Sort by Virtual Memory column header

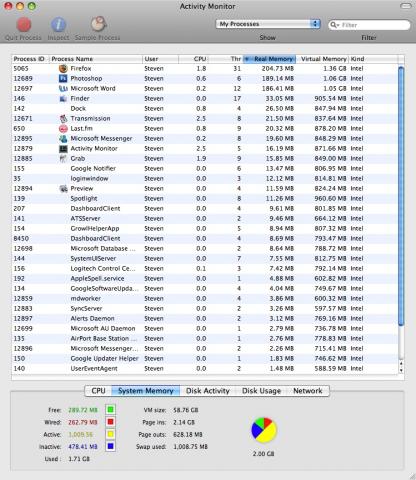pyautogui.click(x=322, y=59)
